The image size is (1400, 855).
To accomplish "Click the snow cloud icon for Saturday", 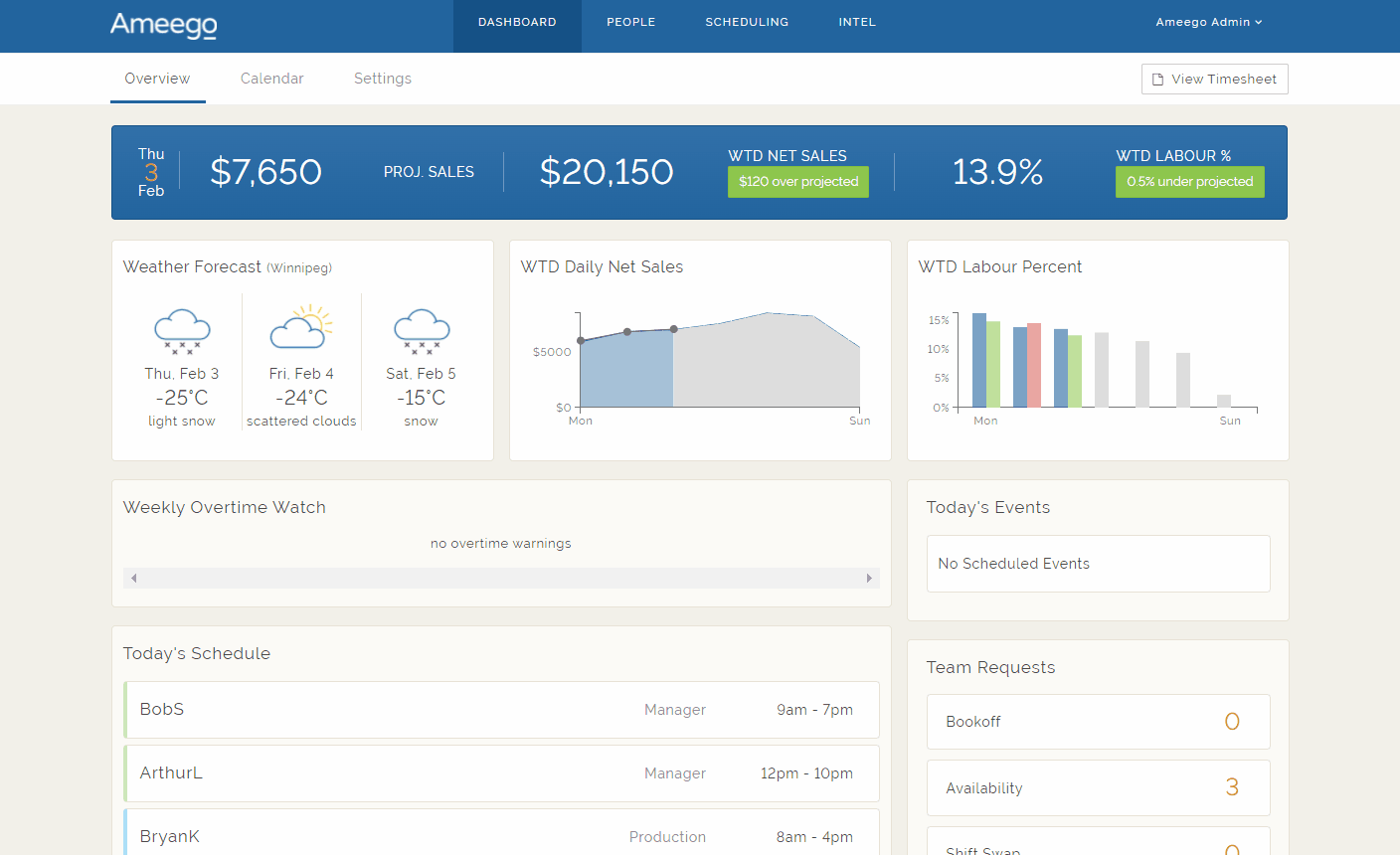I will coord(421,331).
